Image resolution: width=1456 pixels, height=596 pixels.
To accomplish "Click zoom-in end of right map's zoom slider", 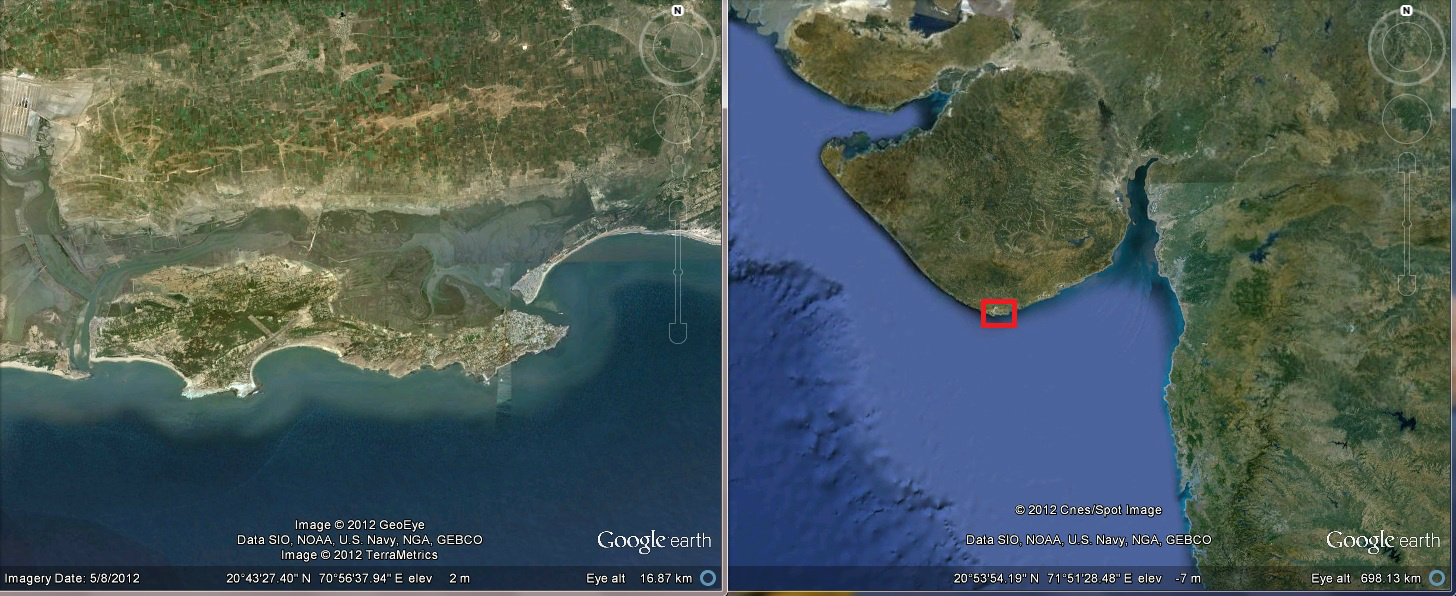I will tap(1407, 162).
